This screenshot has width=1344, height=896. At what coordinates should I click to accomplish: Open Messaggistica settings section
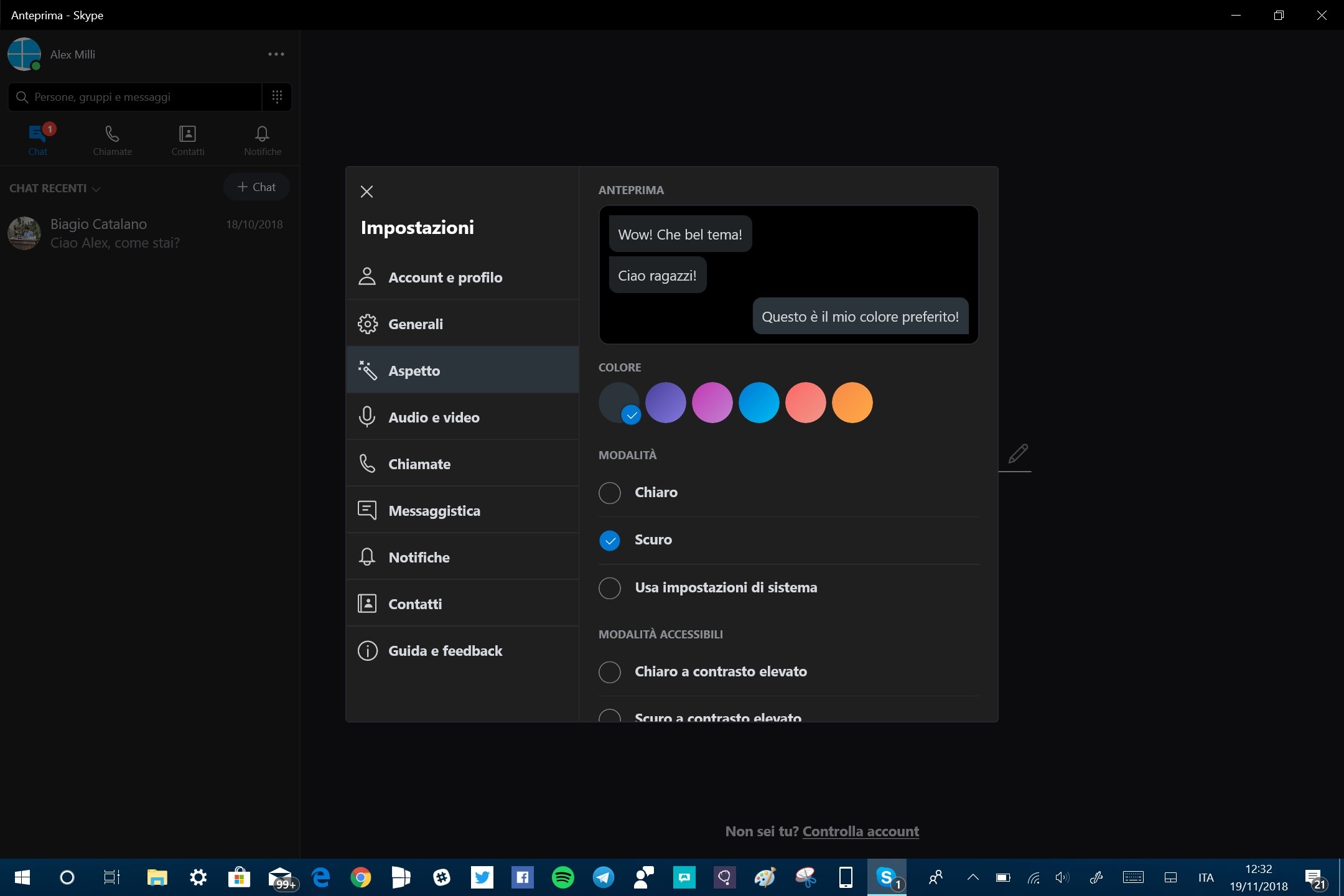pos(462,510)
